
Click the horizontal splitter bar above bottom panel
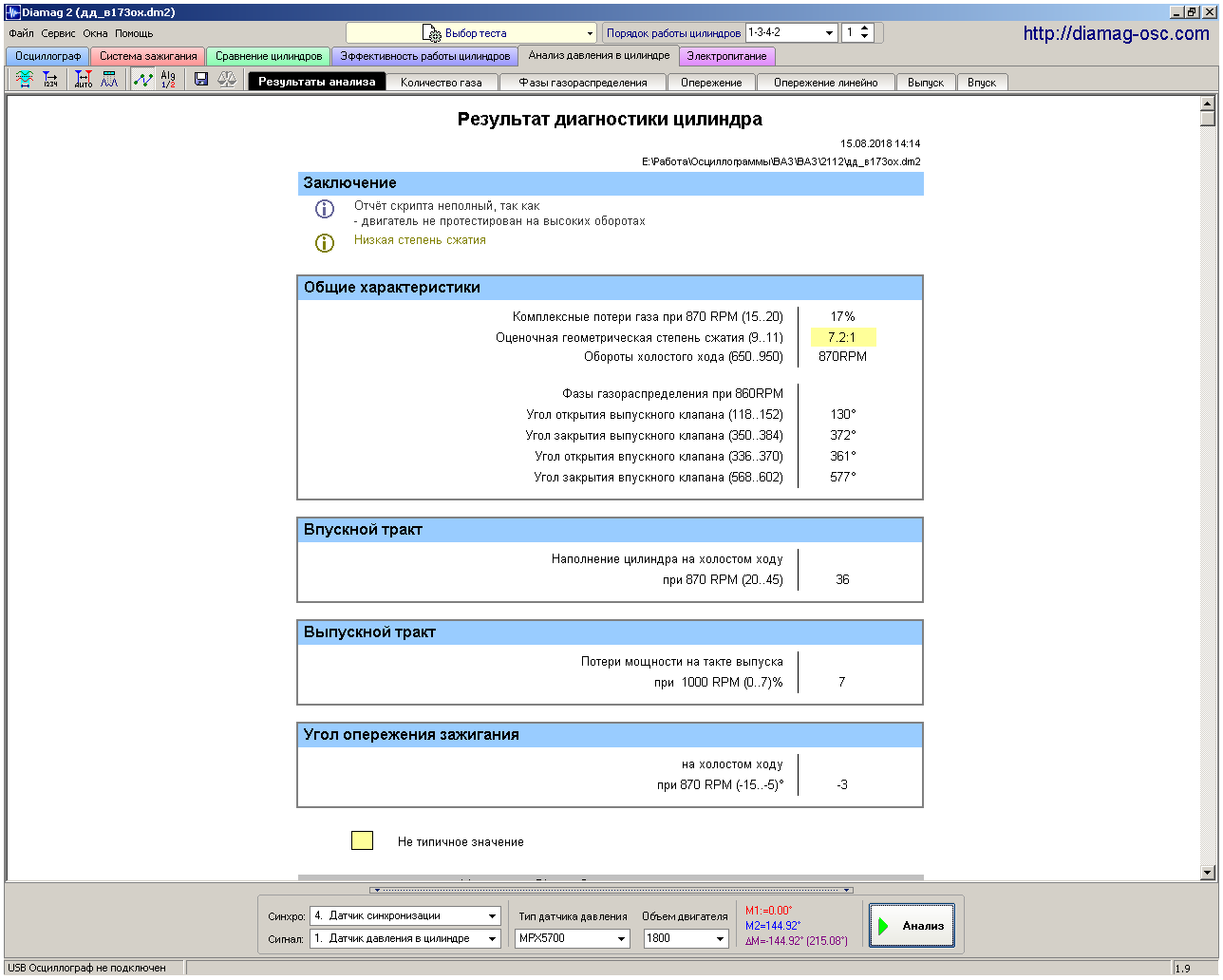(x=611, y=890)
